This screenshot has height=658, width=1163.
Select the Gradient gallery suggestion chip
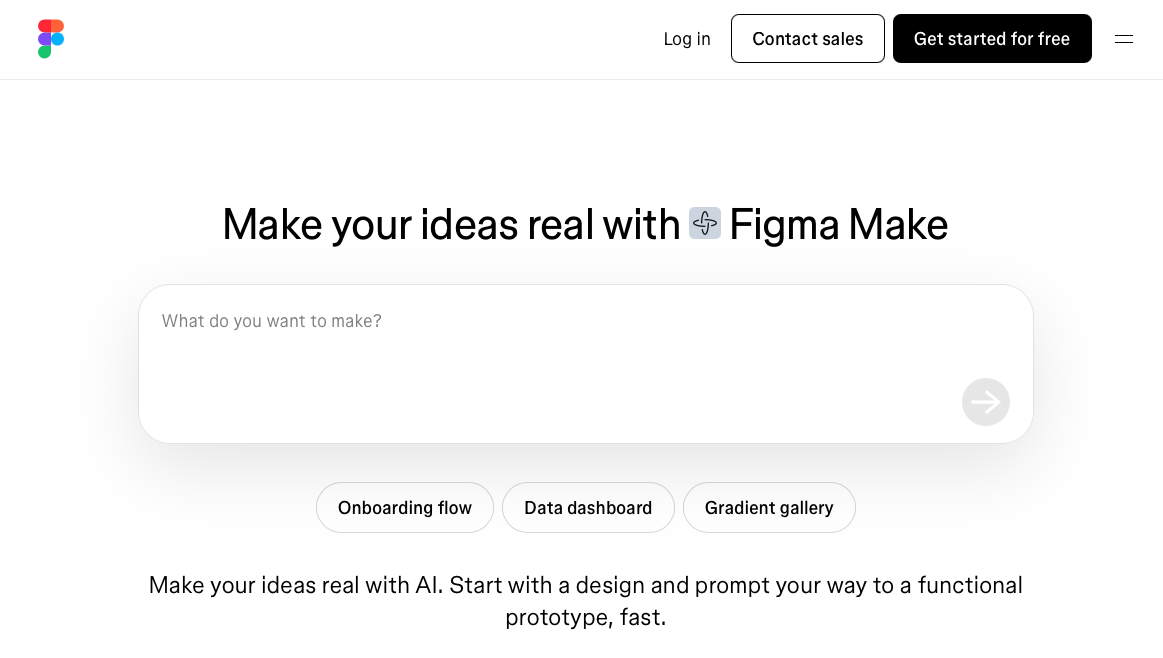click(x=769, y=507)
